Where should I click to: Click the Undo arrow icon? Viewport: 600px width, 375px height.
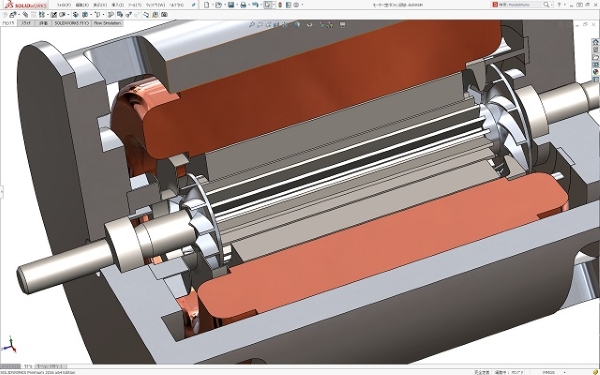pos(255,5)
